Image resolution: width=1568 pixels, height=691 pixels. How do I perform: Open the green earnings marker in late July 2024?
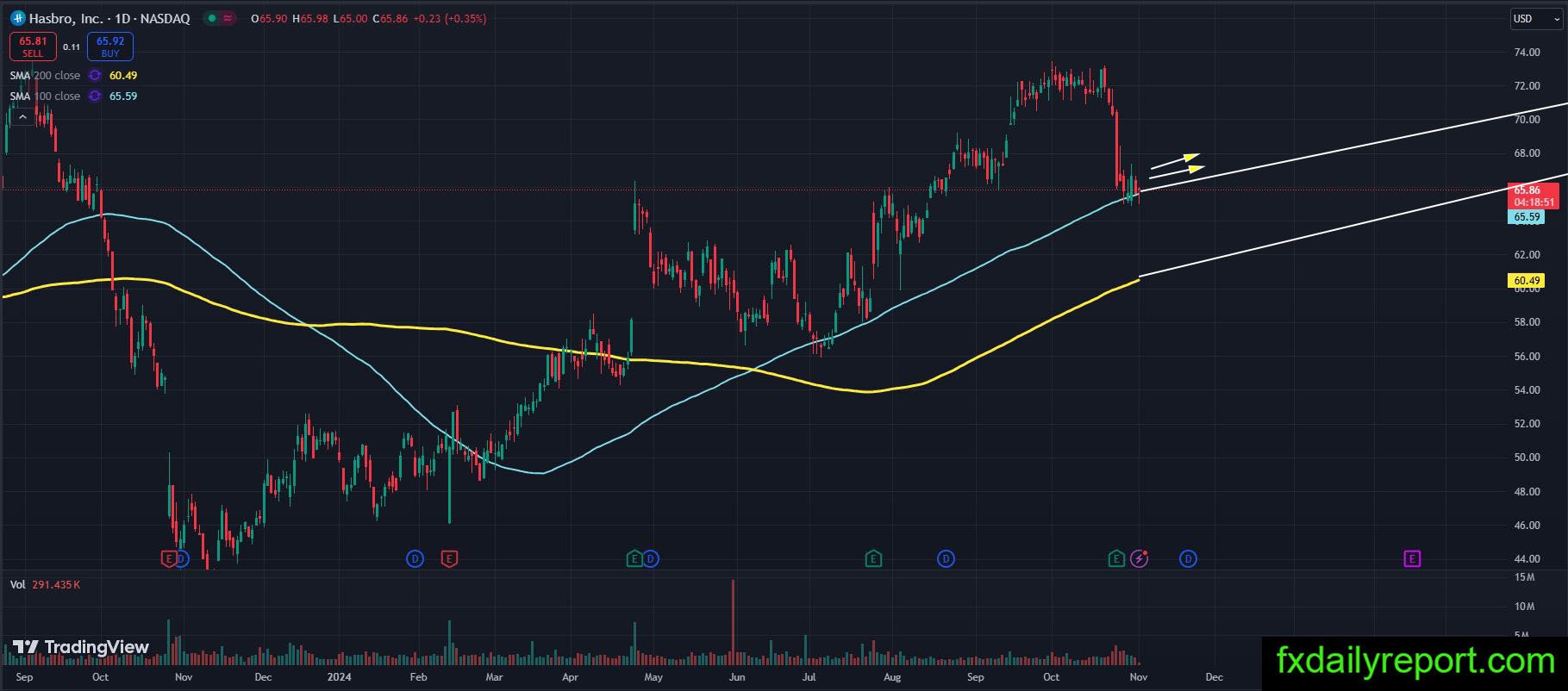[873, 559]
